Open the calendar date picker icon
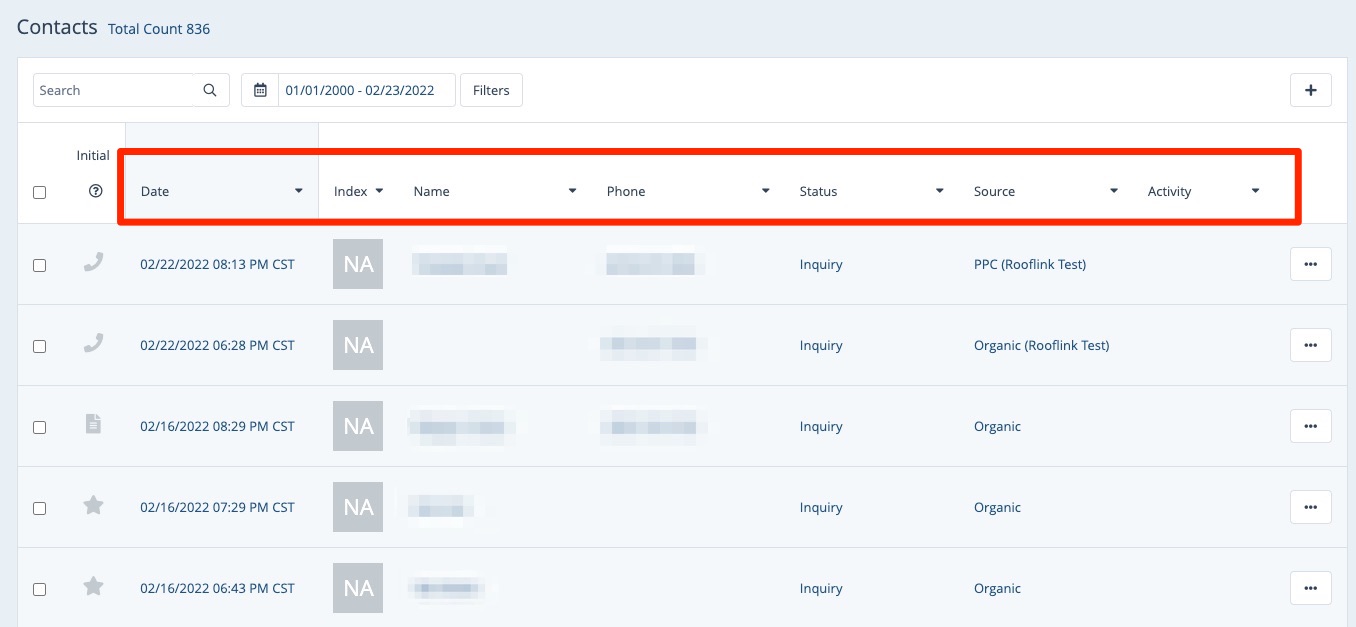 [260, 90]
